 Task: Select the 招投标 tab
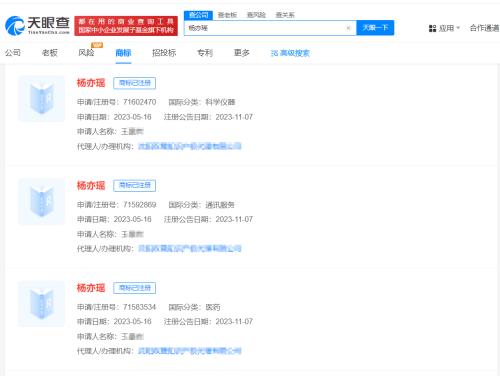tap(164, 53)
